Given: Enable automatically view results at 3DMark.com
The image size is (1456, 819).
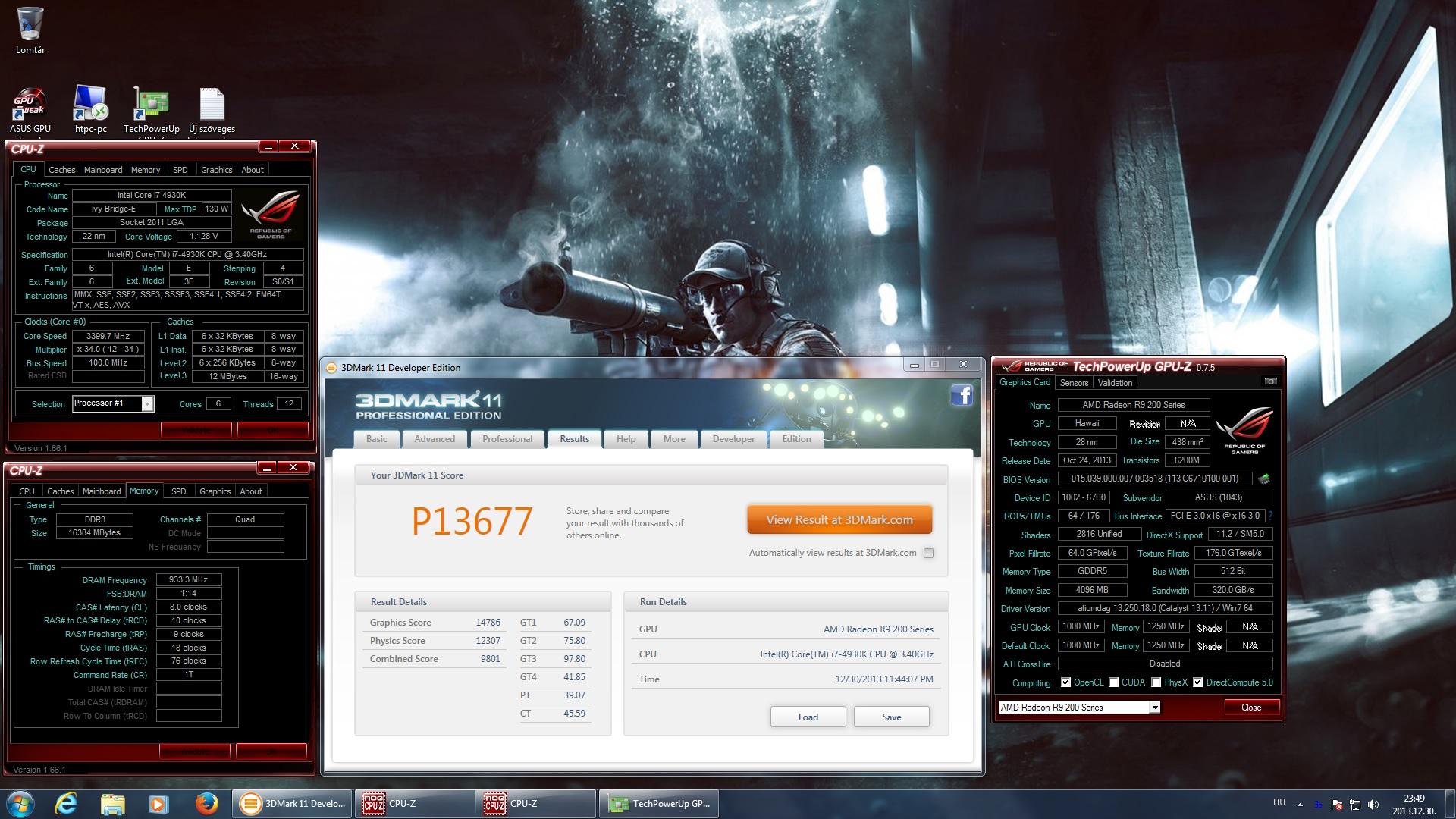Looking at the screenshot, I should pos(928,554).
